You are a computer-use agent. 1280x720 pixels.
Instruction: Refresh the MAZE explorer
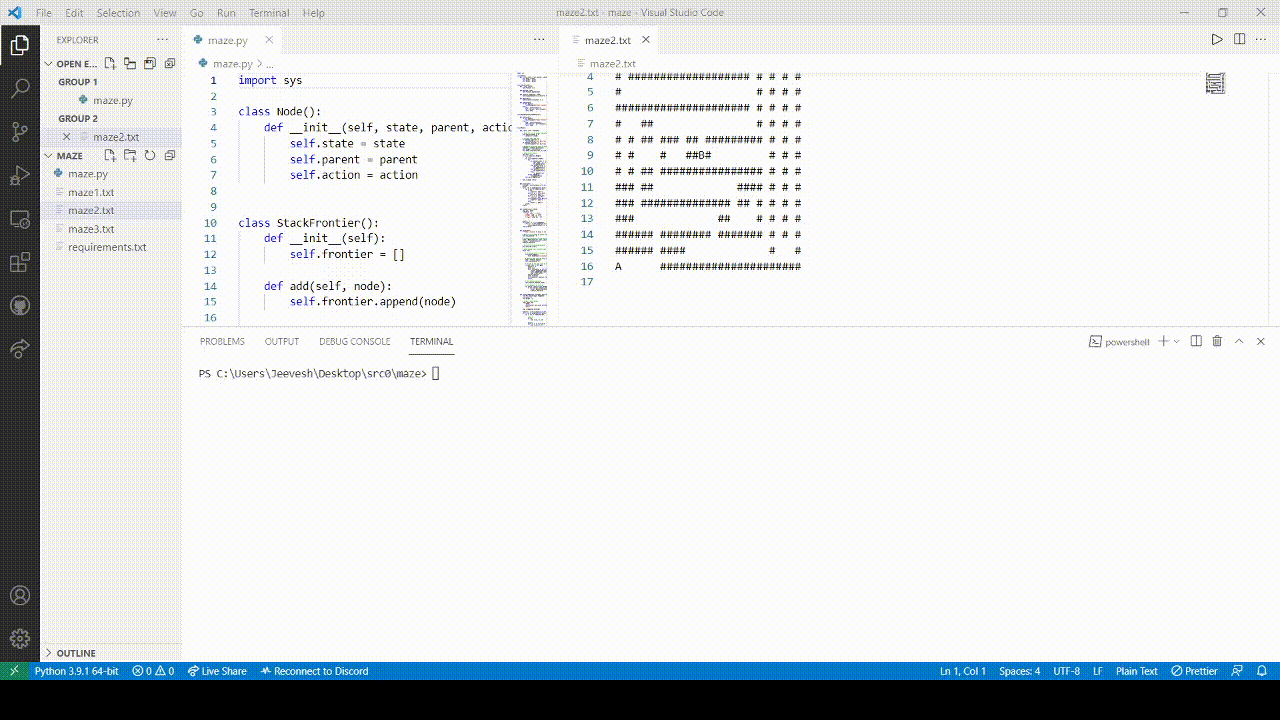(150, 155)
